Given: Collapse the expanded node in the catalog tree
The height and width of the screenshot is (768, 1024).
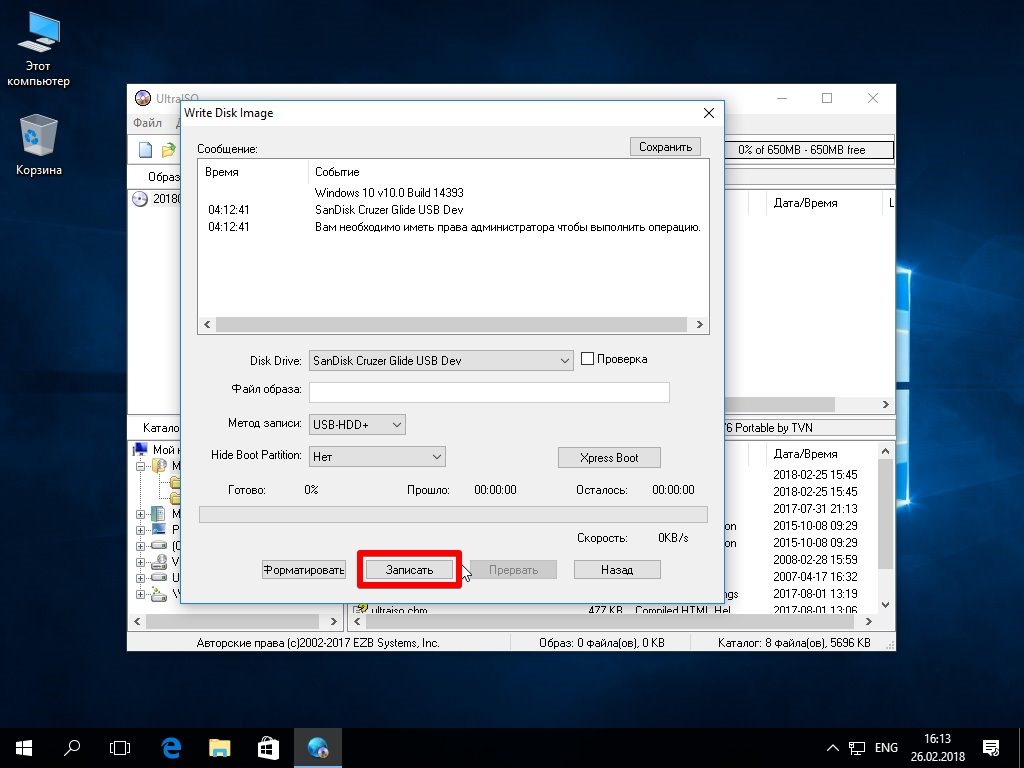Looking at the screenshot, I should pyautogui.click(x=140, y=466).
